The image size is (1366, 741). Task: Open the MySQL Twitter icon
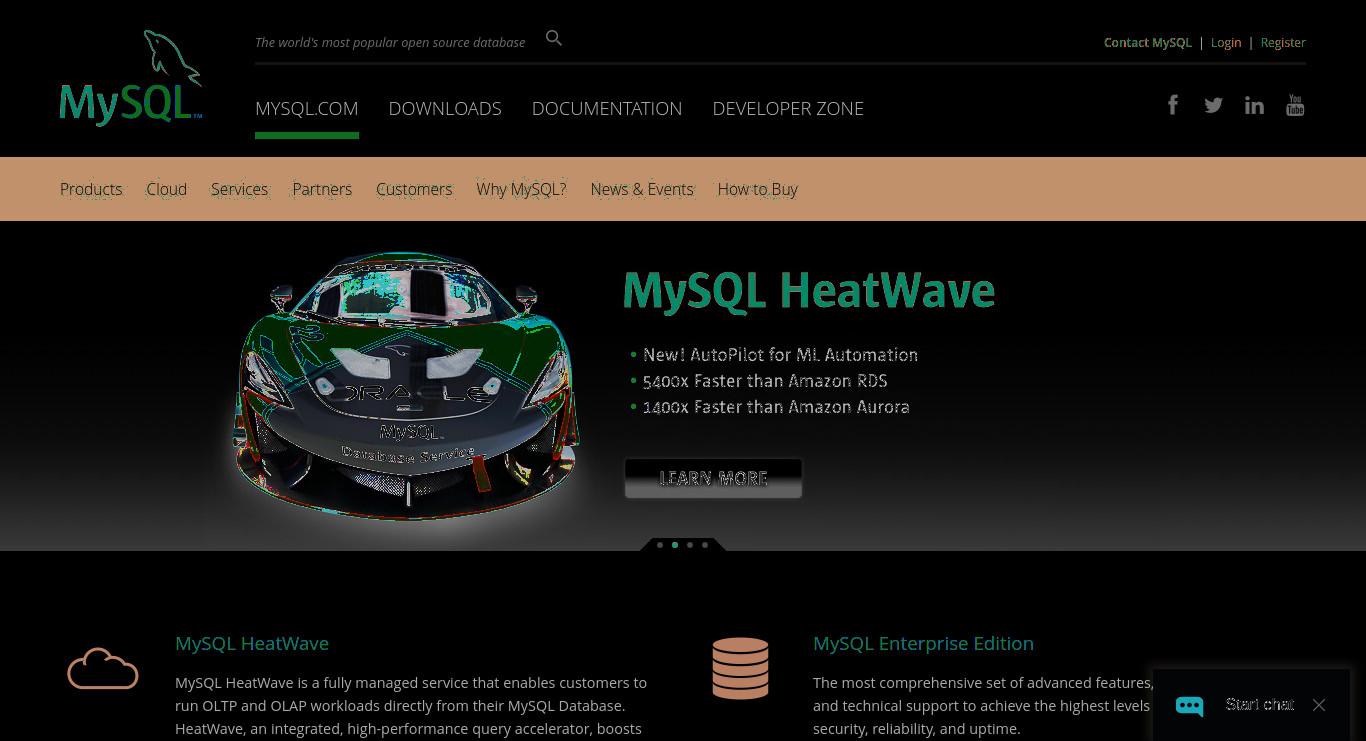[x=1213, y=105]
